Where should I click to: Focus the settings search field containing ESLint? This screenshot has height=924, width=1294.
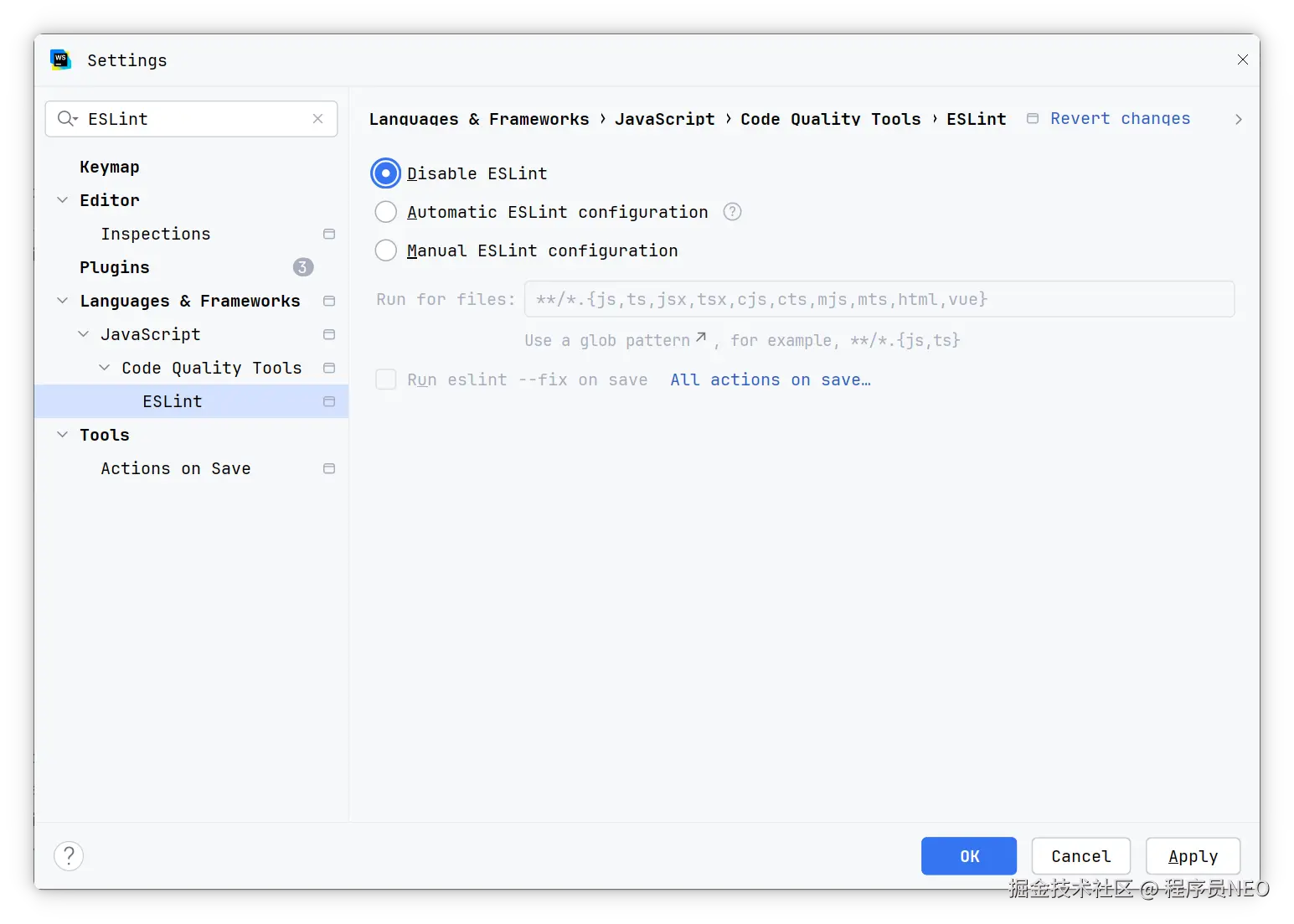(x=191, y=119)
